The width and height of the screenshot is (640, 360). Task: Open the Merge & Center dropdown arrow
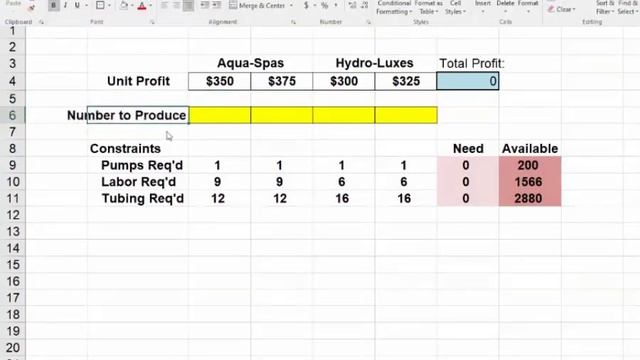pyautogui.click(x=291, y=5)
